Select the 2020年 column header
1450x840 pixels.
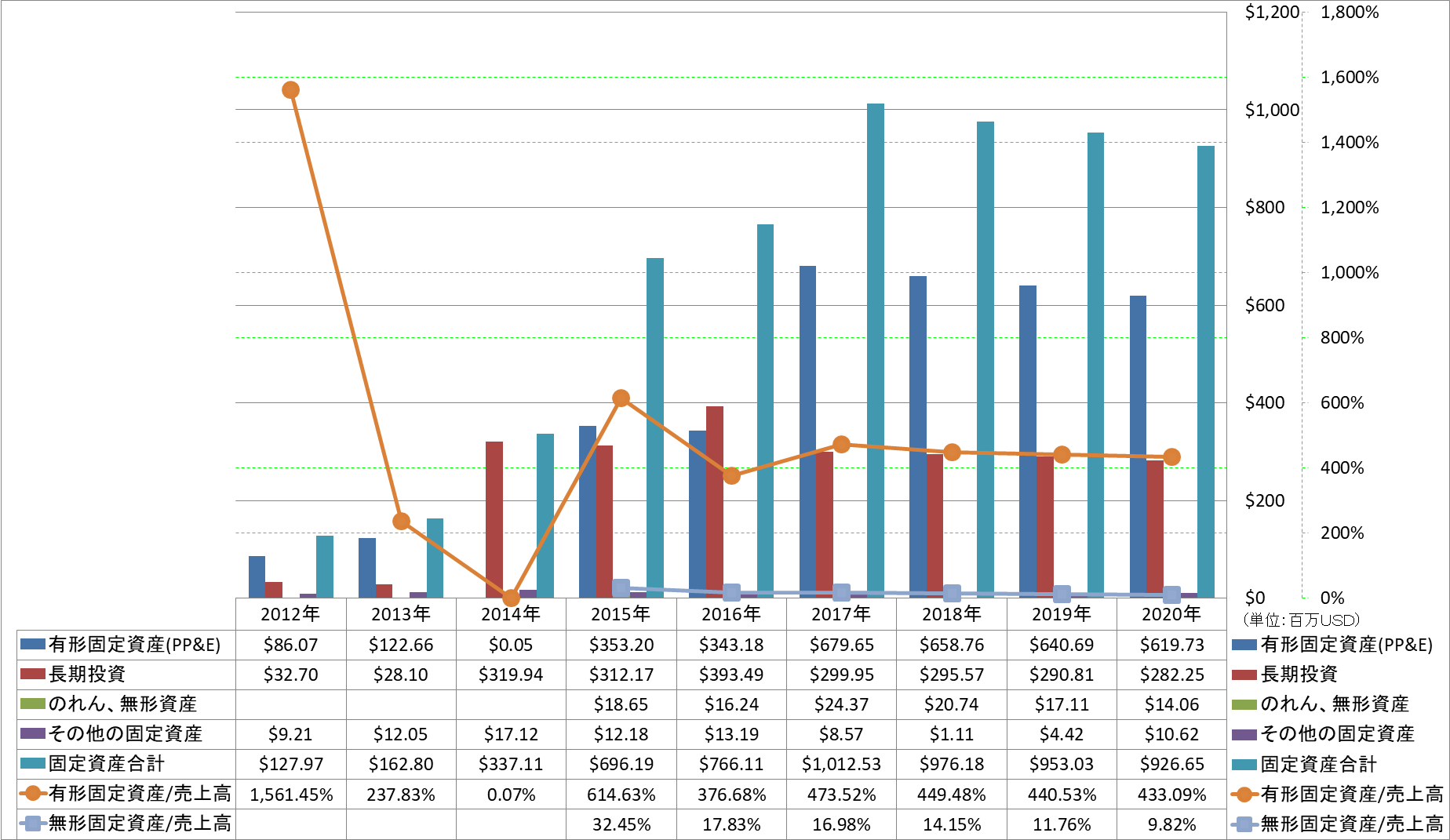pyautogui.click(x=1171, y=614)
